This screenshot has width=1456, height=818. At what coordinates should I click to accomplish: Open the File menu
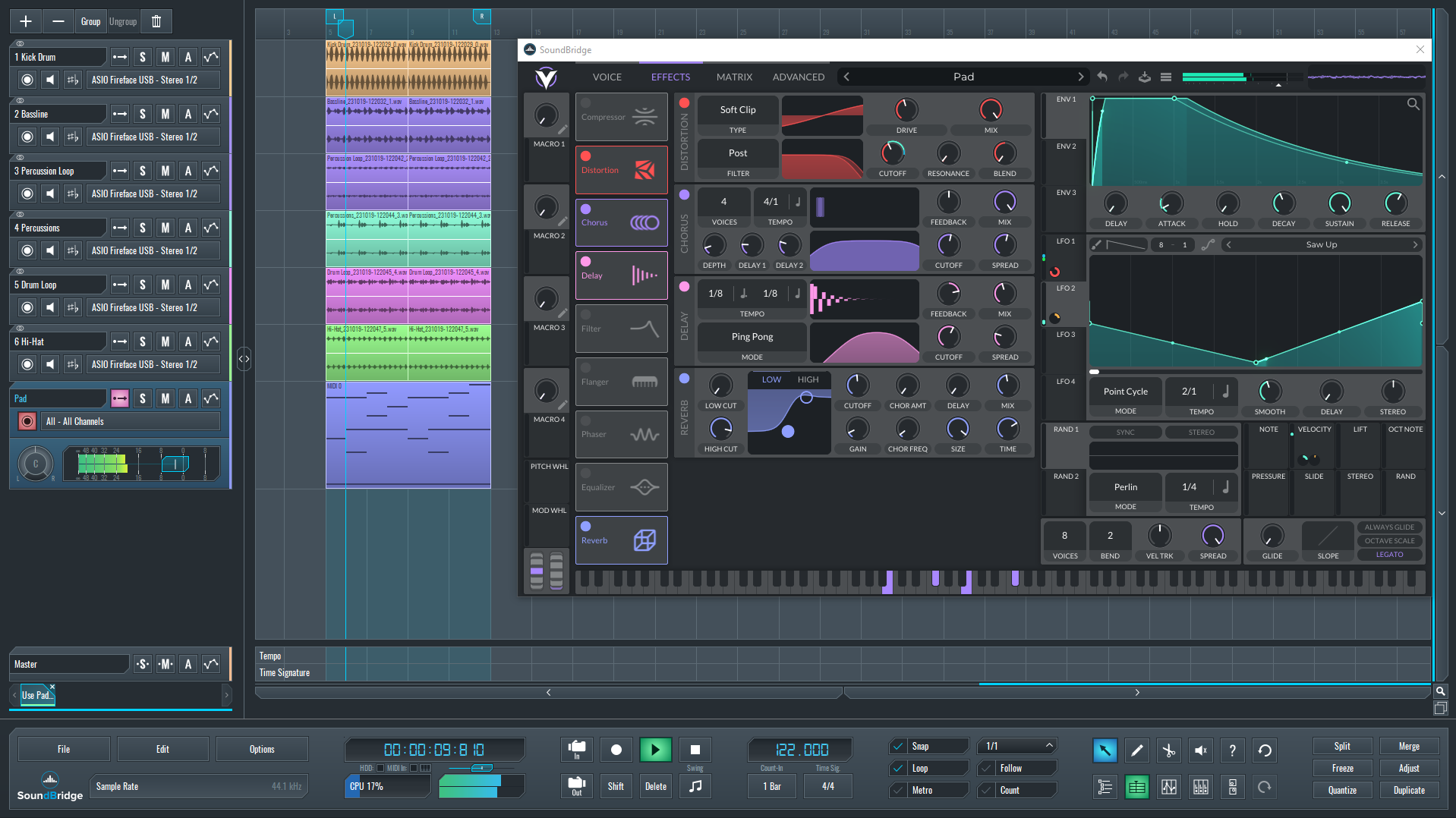[64, 749]
